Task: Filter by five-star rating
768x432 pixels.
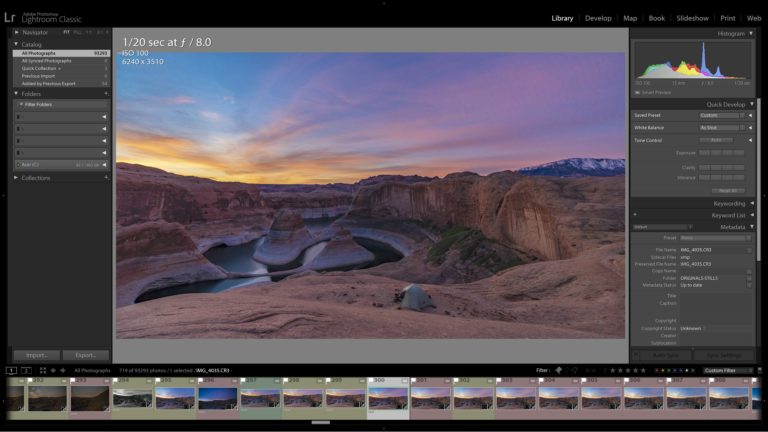Action: tap(643, 370)
